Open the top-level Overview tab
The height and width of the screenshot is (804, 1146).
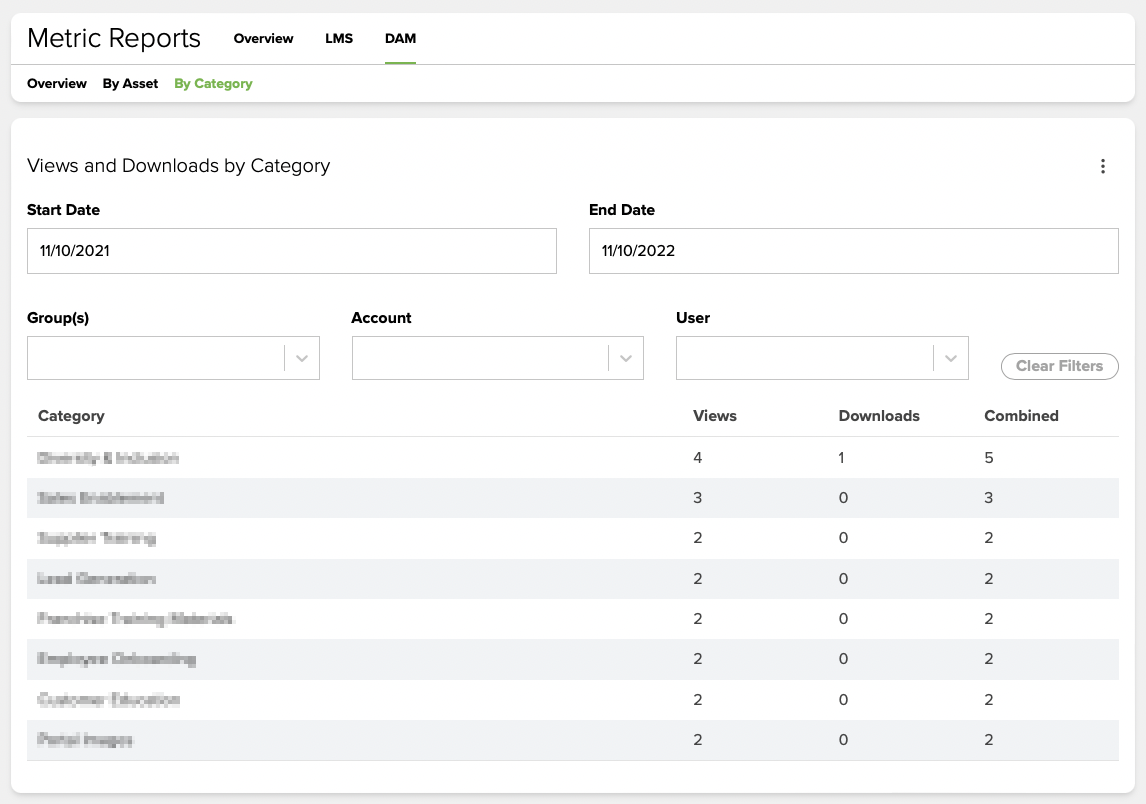point(263,39)
